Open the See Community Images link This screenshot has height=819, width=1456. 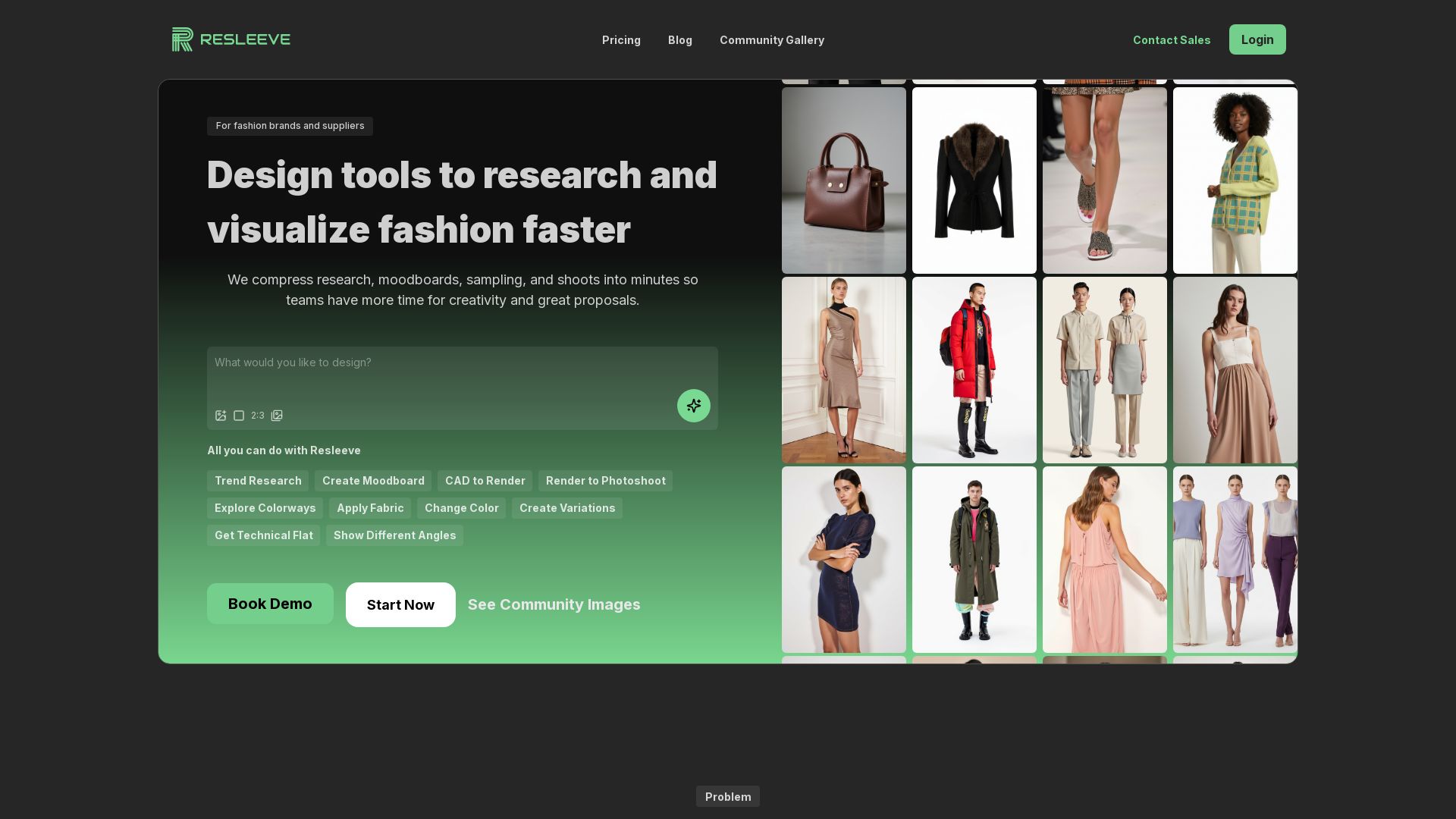click(x=554, y=604)
